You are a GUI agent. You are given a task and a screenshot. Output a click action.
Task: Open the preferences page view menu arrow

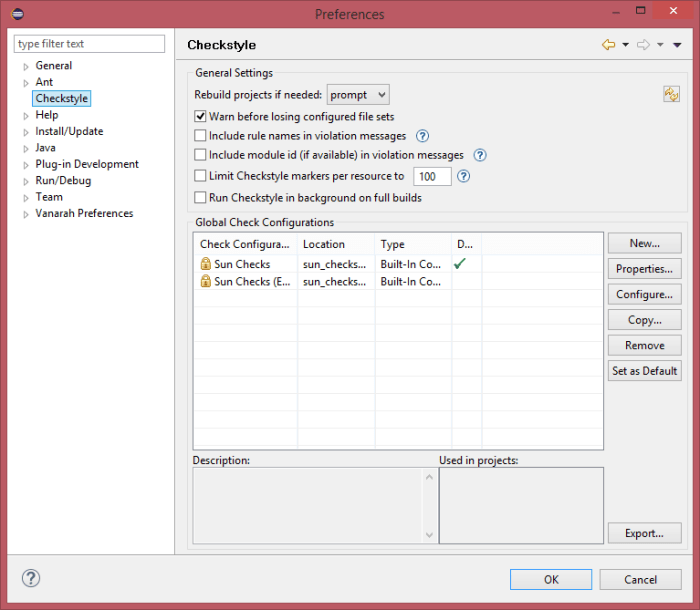pyautogui.click(x=677, y=45)
